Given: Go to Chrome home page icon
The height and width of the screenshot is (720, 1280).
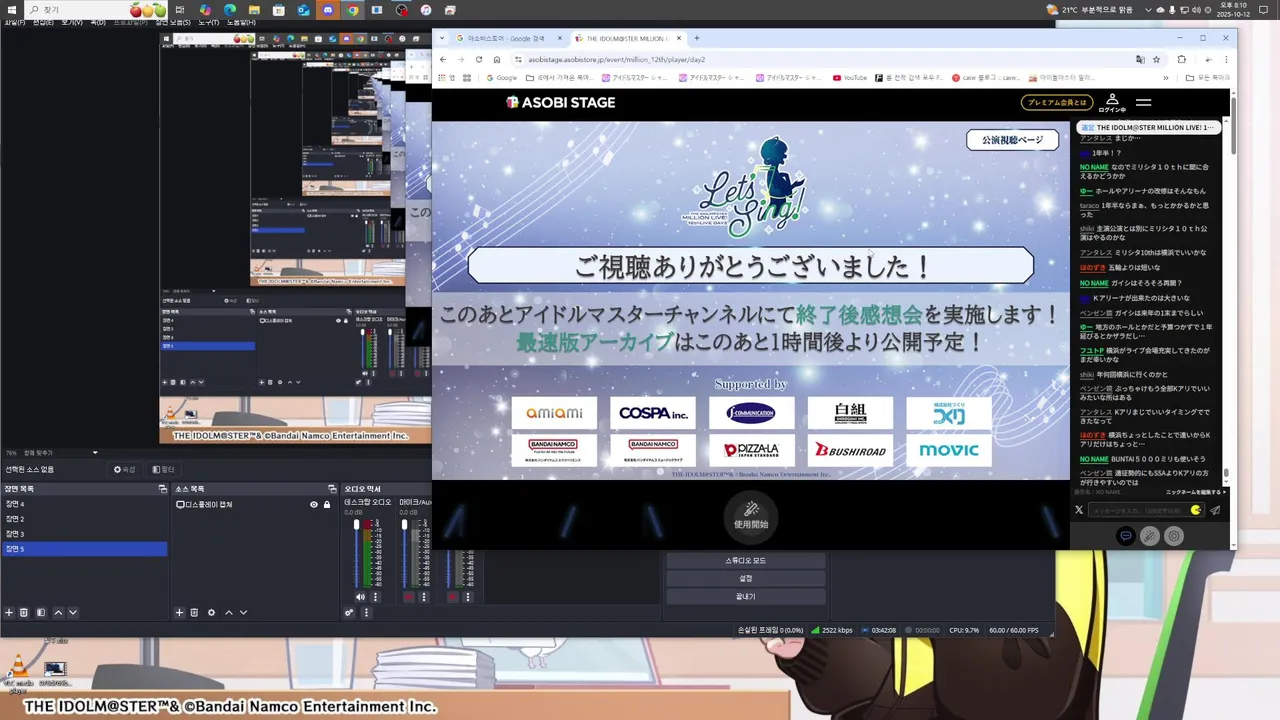Looking at the screenshot, I should 497,59.
